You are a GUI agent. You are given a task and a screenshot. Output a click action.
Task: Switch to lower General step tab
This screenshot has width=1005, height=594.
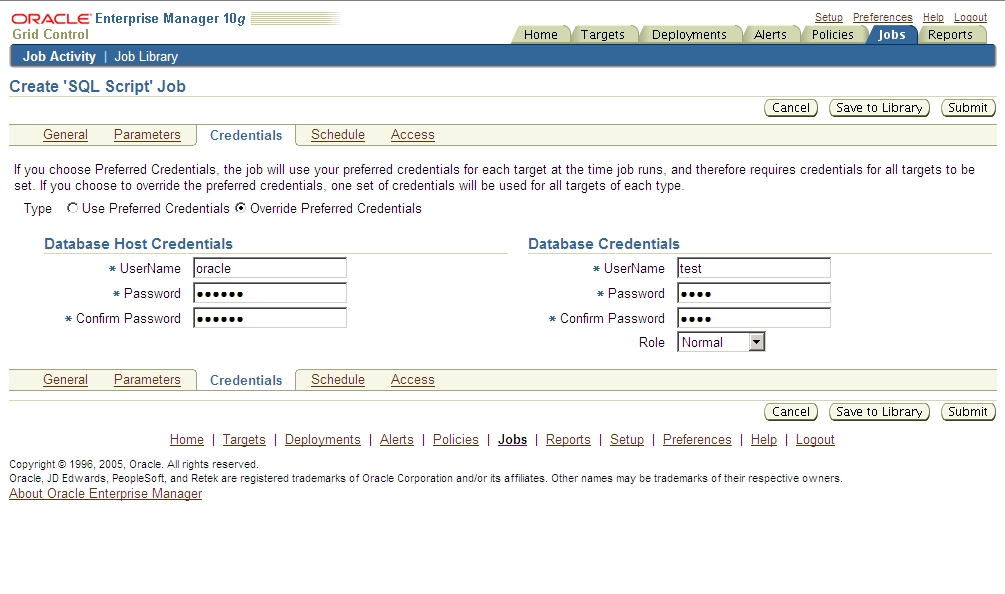tap(65, 379)
